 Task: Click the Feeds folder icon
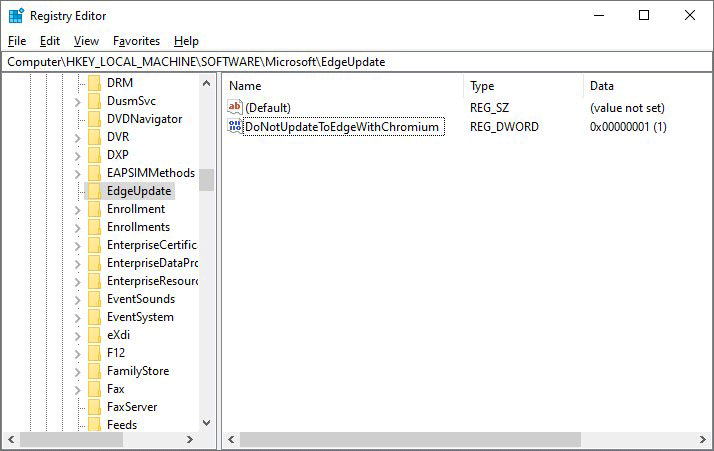pos(94,425)
